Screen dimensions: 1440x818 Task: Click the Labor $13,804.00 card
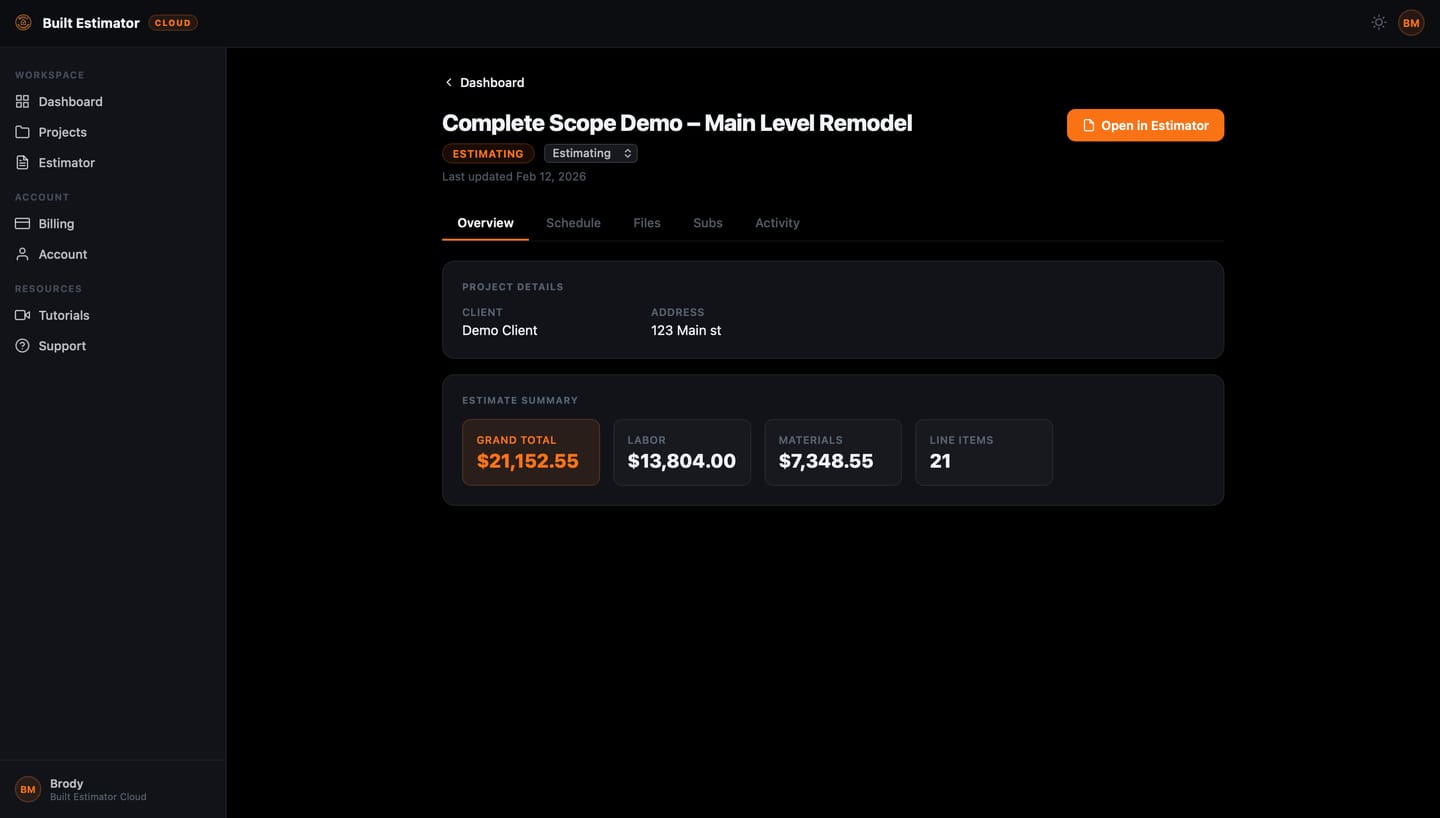click(x=682, y=452)
